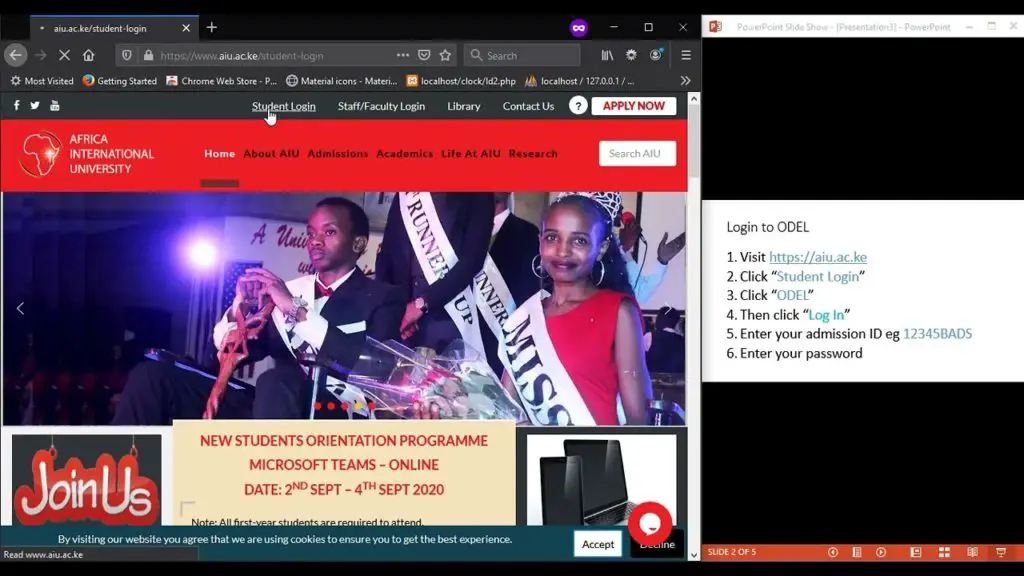Click the Firefox Search box
This screenshot has width=1024, height=576.
point(522,56)
